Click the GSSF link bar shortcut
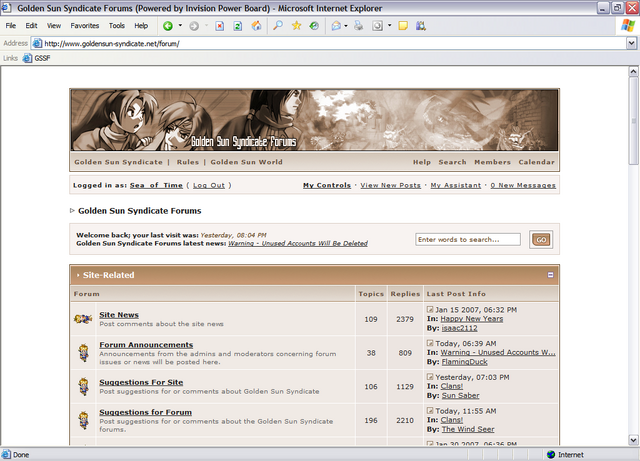640x461 pixels. pyautogui.click(x=37, y=58)
